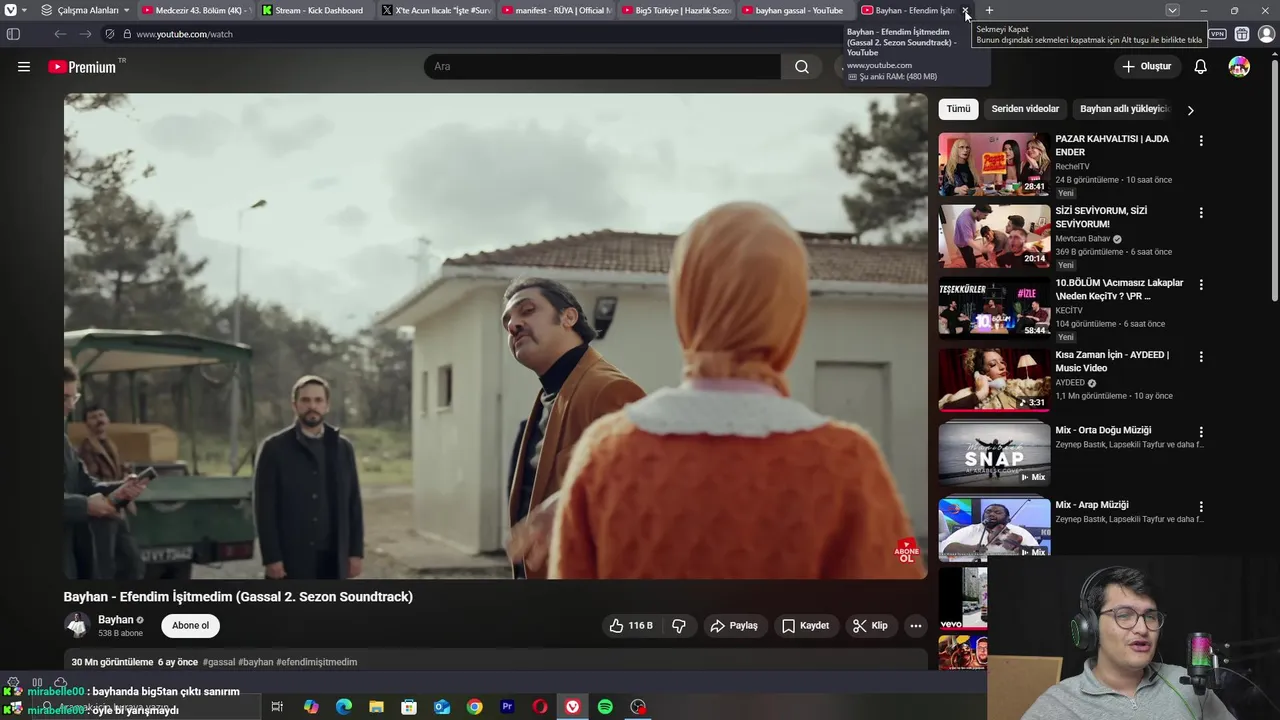Open options for 10.BÖLÜM Acımasız Lakaplar video
The image size is (1280, 720).
tap(1201, 285)
